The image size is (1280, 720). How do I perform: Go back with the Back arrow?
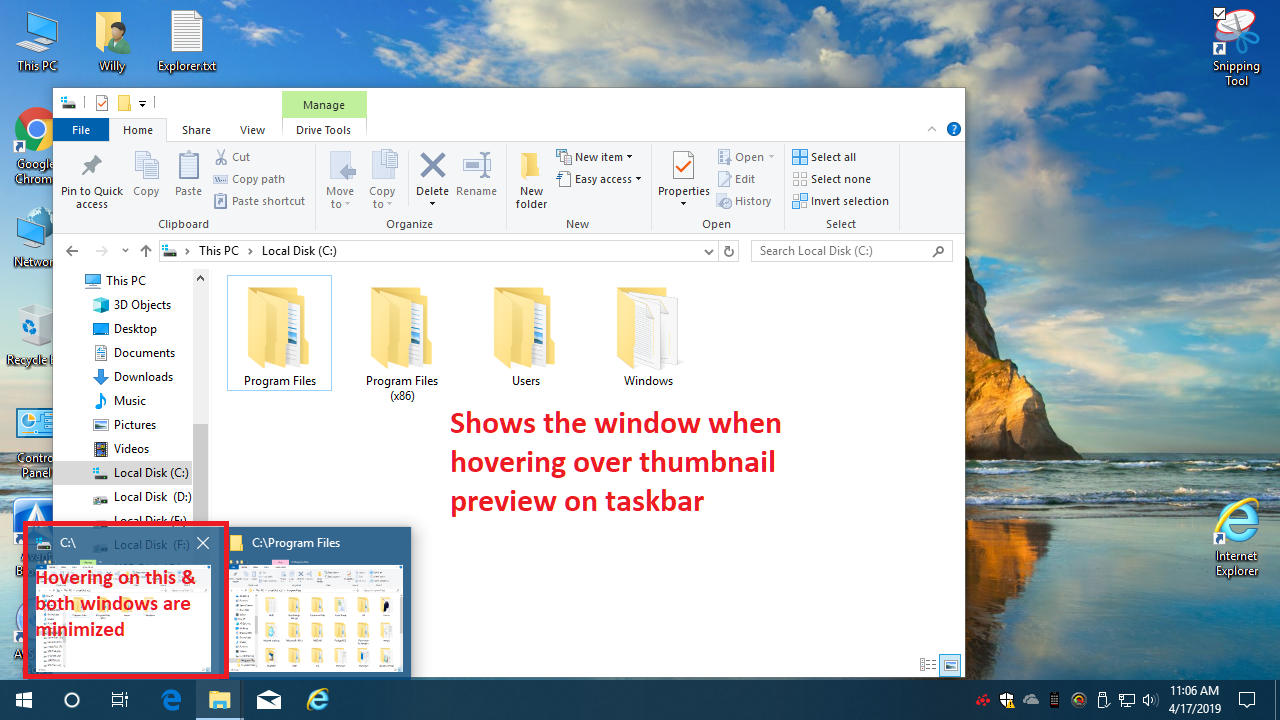click(x=72, y=251)
